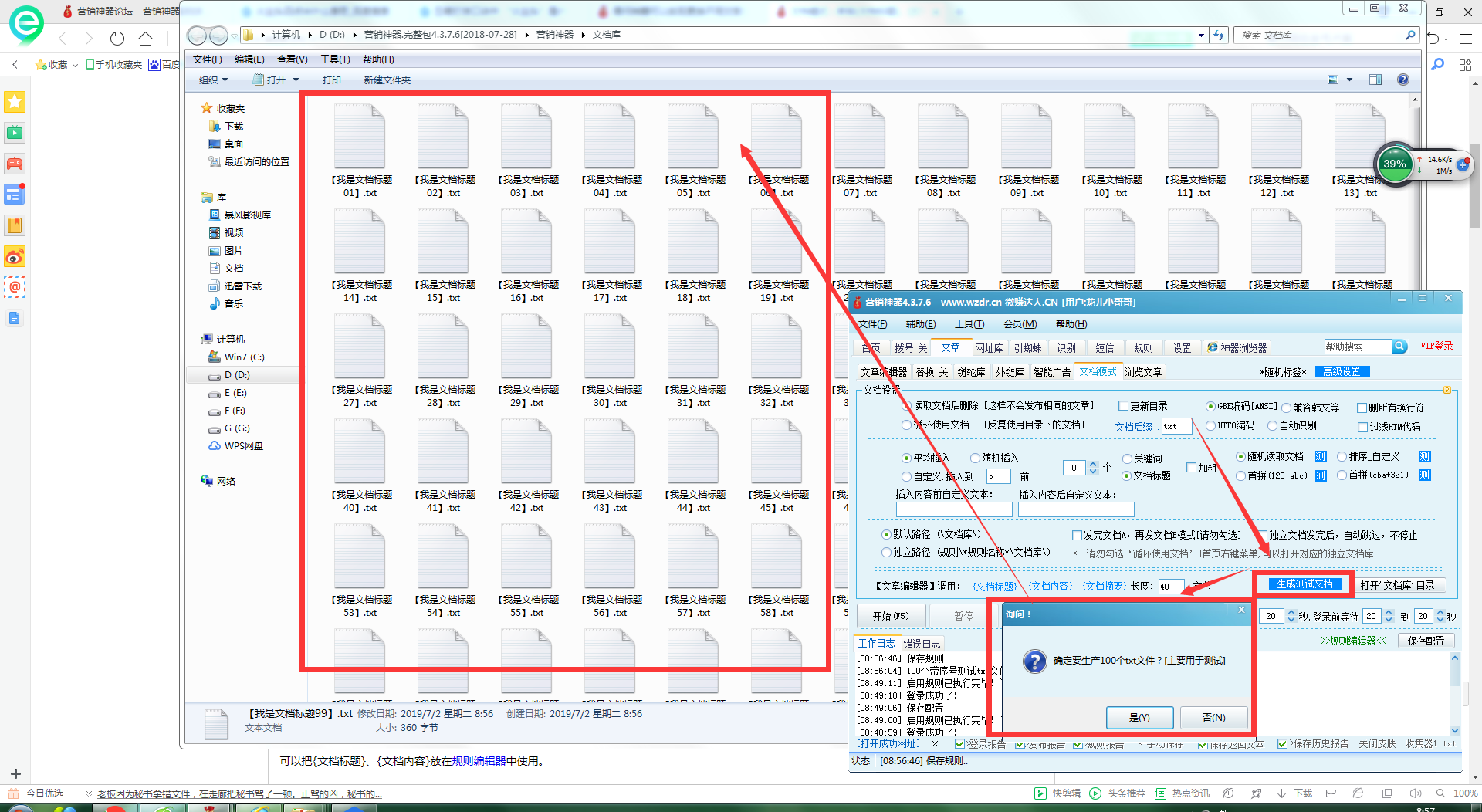Expand the 组织 dropdown in Explorer toolbar
The height and width of the screenshot is (812, 1482).
pyautogui.click(x=214, y=80)
